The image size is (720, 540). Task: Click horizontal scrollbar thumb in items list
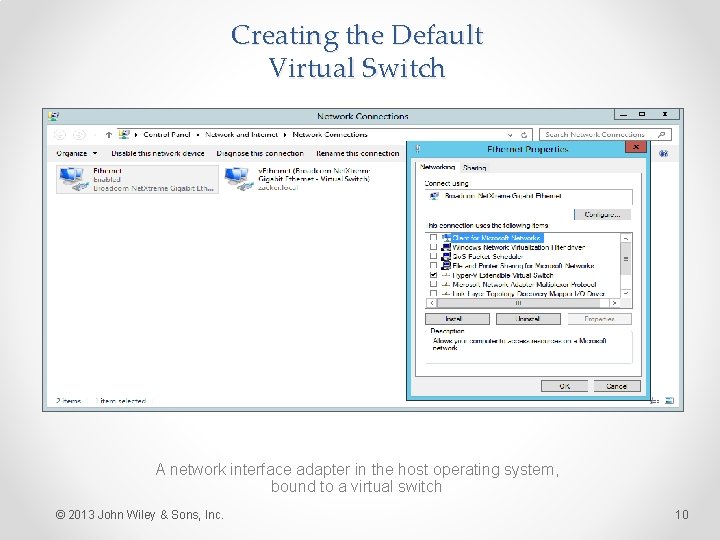tap(518, 303)
